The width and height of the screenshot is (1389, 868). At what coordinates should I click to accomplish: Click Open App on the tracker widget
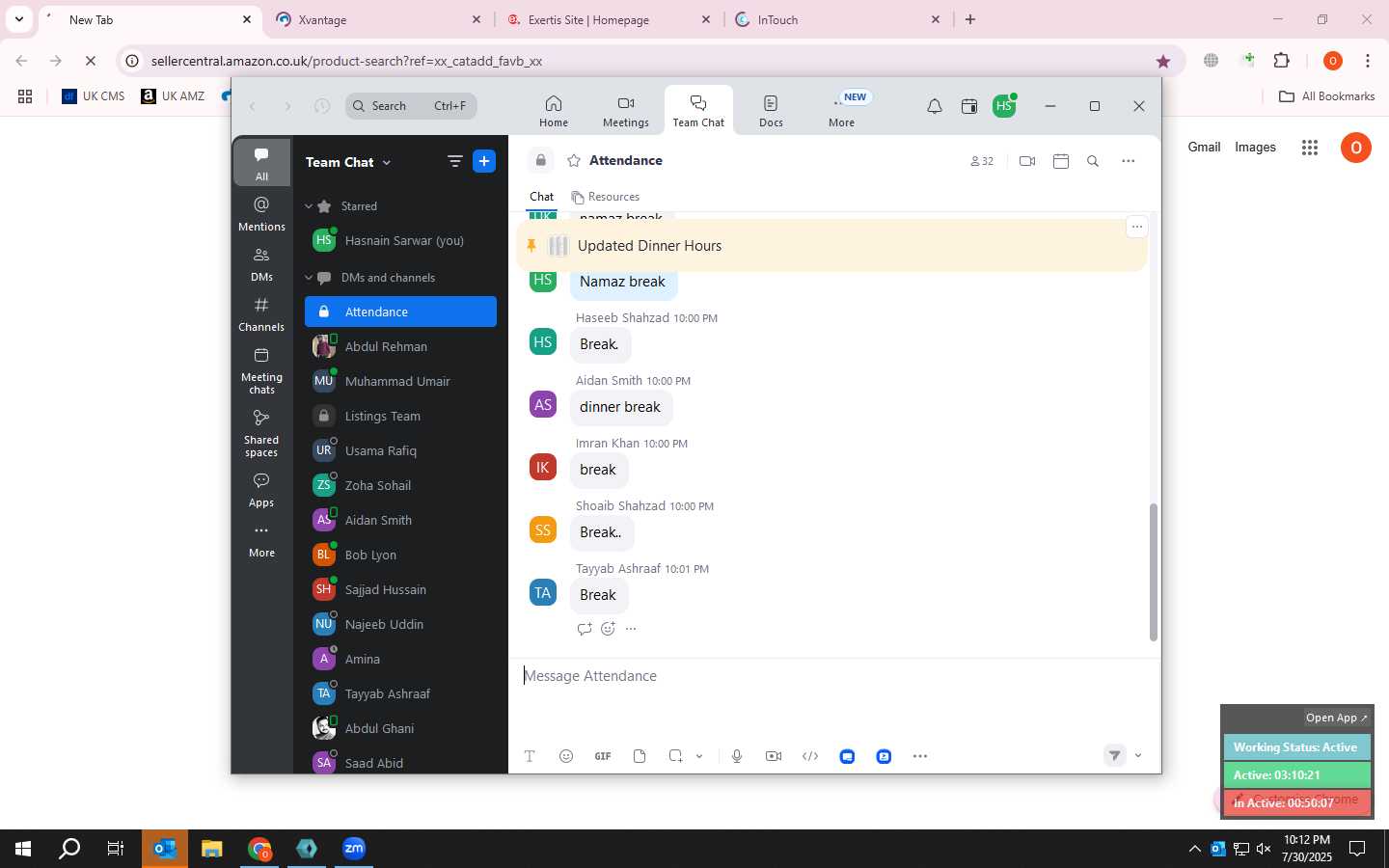tap(1337, 718)
